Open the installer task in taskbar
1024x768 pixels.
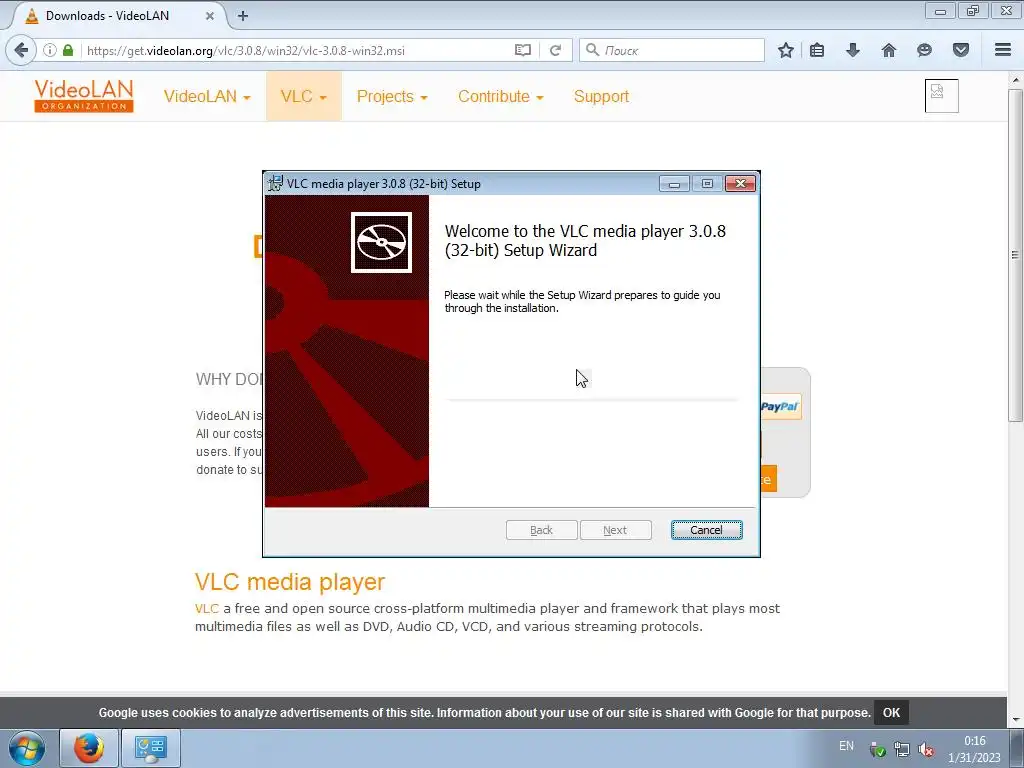tap(151, 748)
